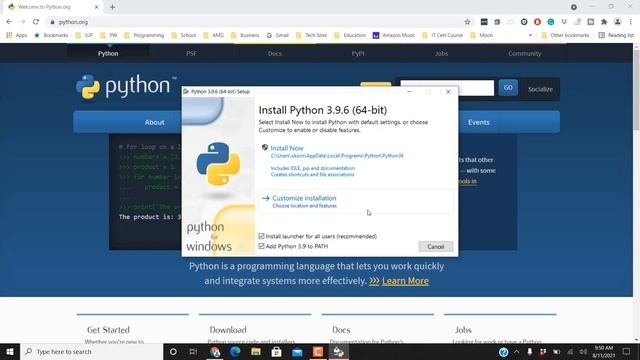This screenshot has width=640, height=360.
Task: Open Cortana circle icon on taskbar
Action: [x=173, y=351]
